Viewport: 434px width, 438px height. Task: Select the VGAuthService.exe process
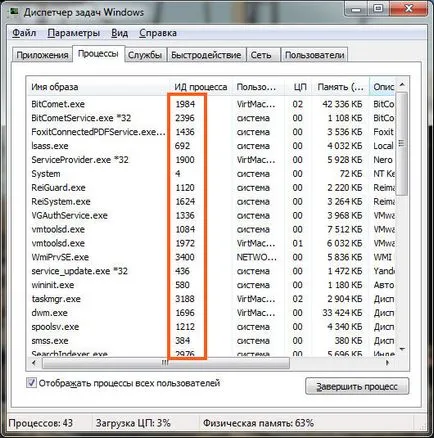point(211,216)
